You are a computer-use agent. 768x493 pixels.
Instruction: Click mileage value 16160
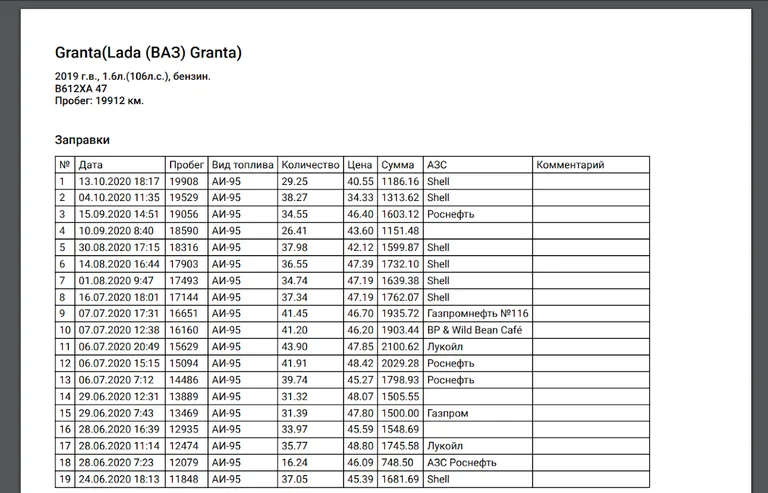pyautogui.click(x=184, y=330)
